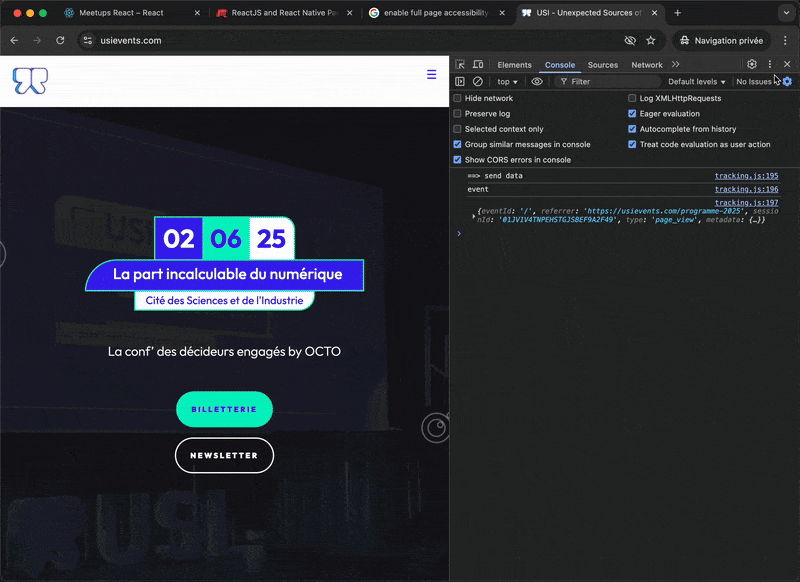
Task: Switch to the Elements tab
Action: click(514, 65)
